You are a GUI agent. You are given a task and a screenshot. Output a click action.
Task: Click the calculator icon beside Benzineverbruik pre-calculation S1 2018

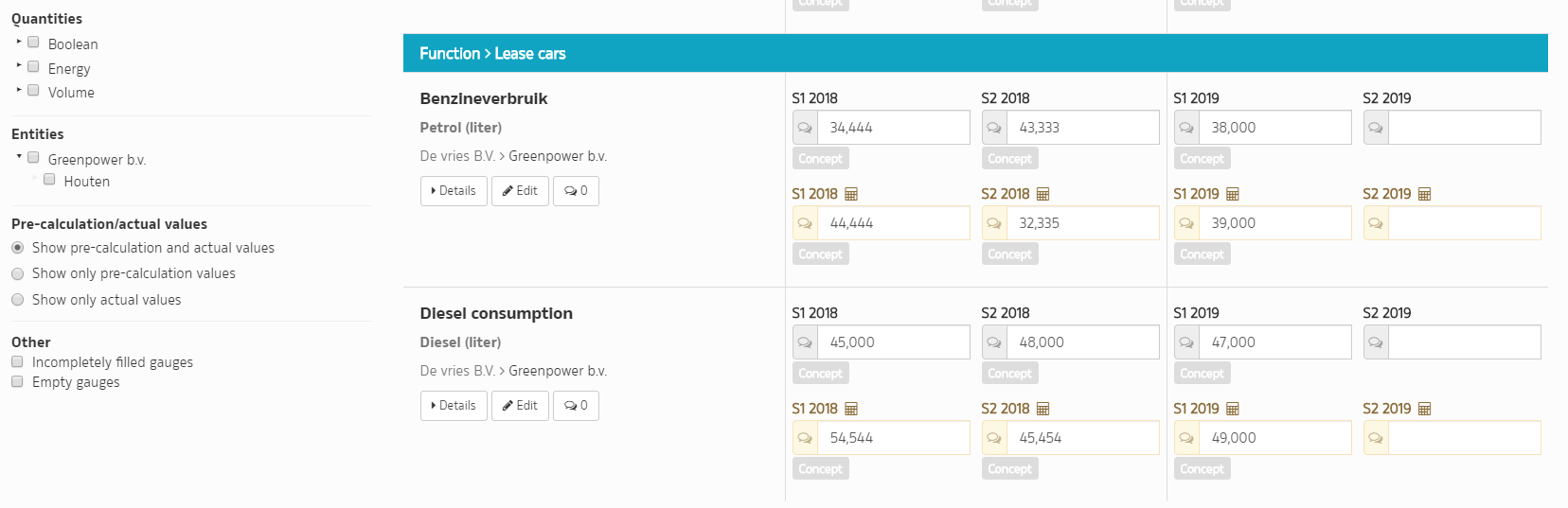coord(851,194)
